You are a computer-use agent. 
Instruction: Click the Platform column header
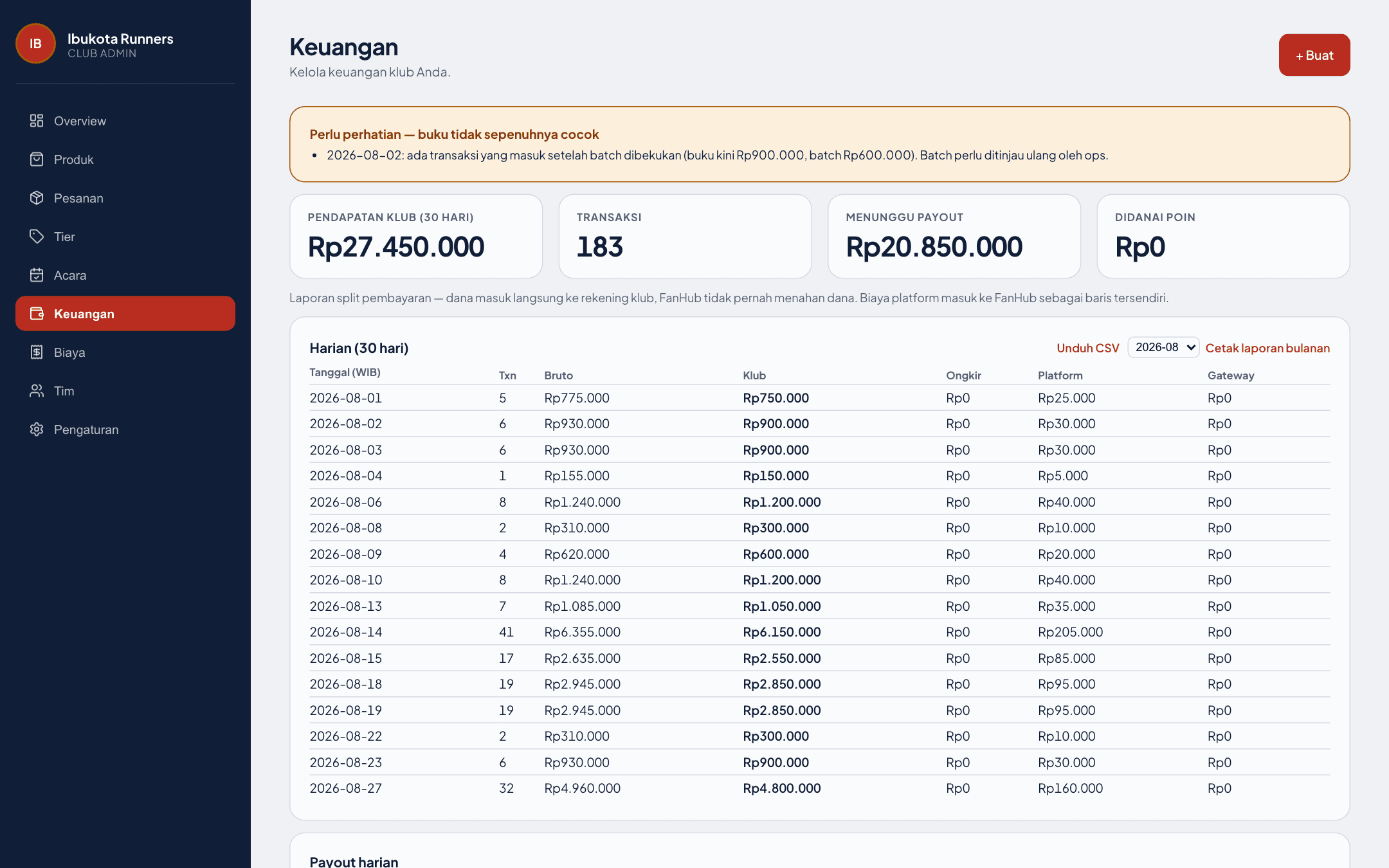pyautogui.click(x=1060, y=375)
